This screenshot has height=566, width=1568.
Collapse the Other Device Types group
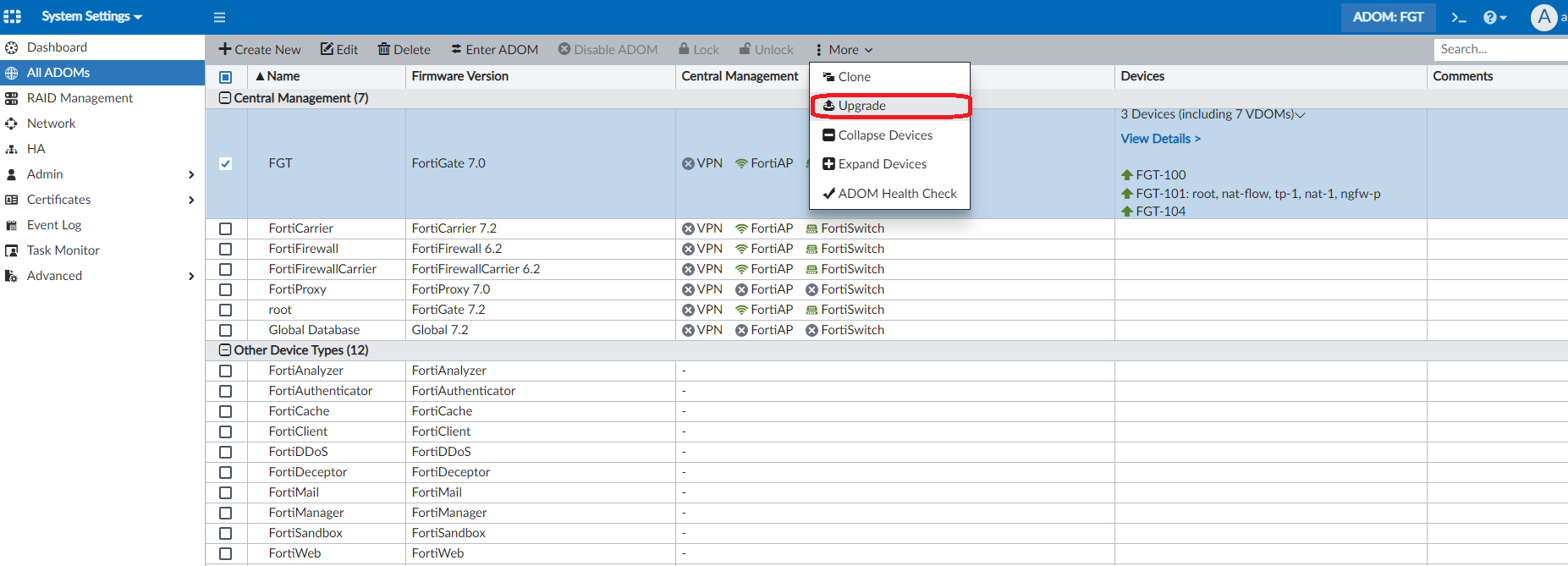(x=225, y=350)
